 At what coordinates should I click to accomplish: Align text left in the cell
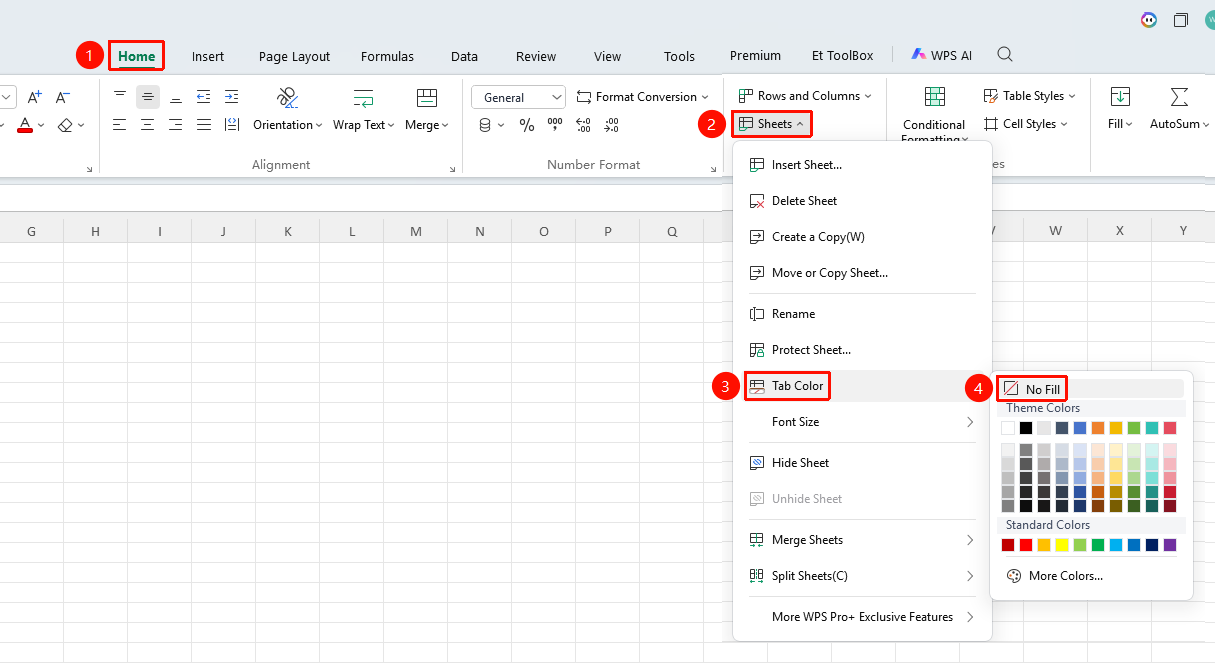click(x=120, y=125)
